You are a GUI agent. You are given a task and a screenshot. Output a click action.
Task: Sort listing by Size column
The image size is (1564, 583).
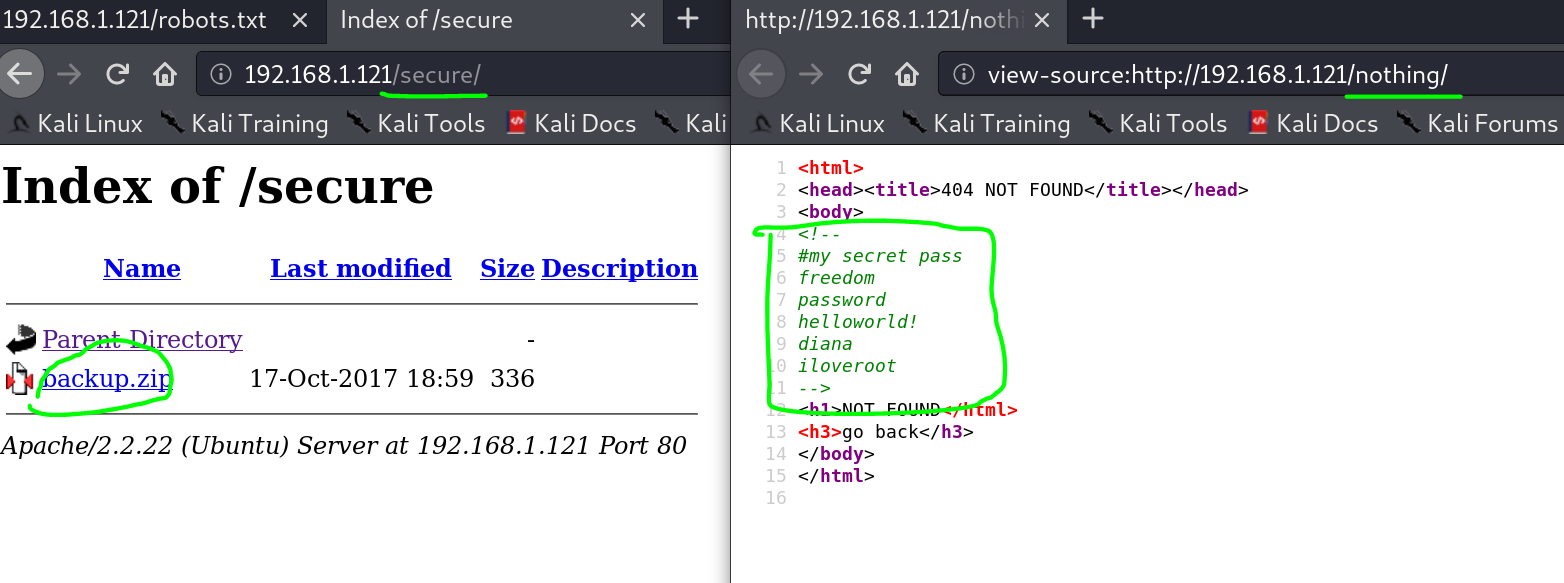pyautogui.click(x=507, y=268)
